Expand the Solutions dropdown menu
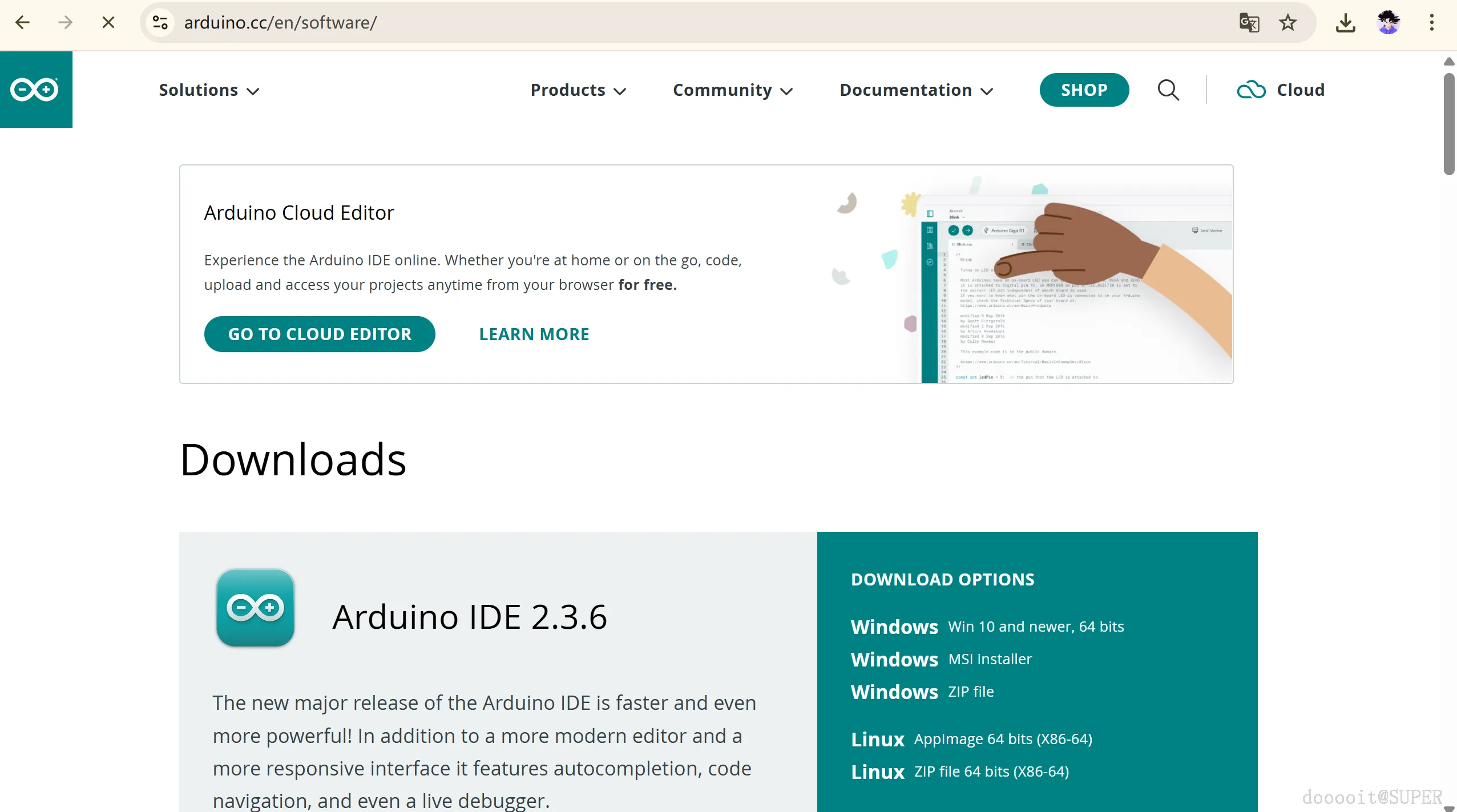Viewport: 1457px width, 812px height. coord(209,90)
